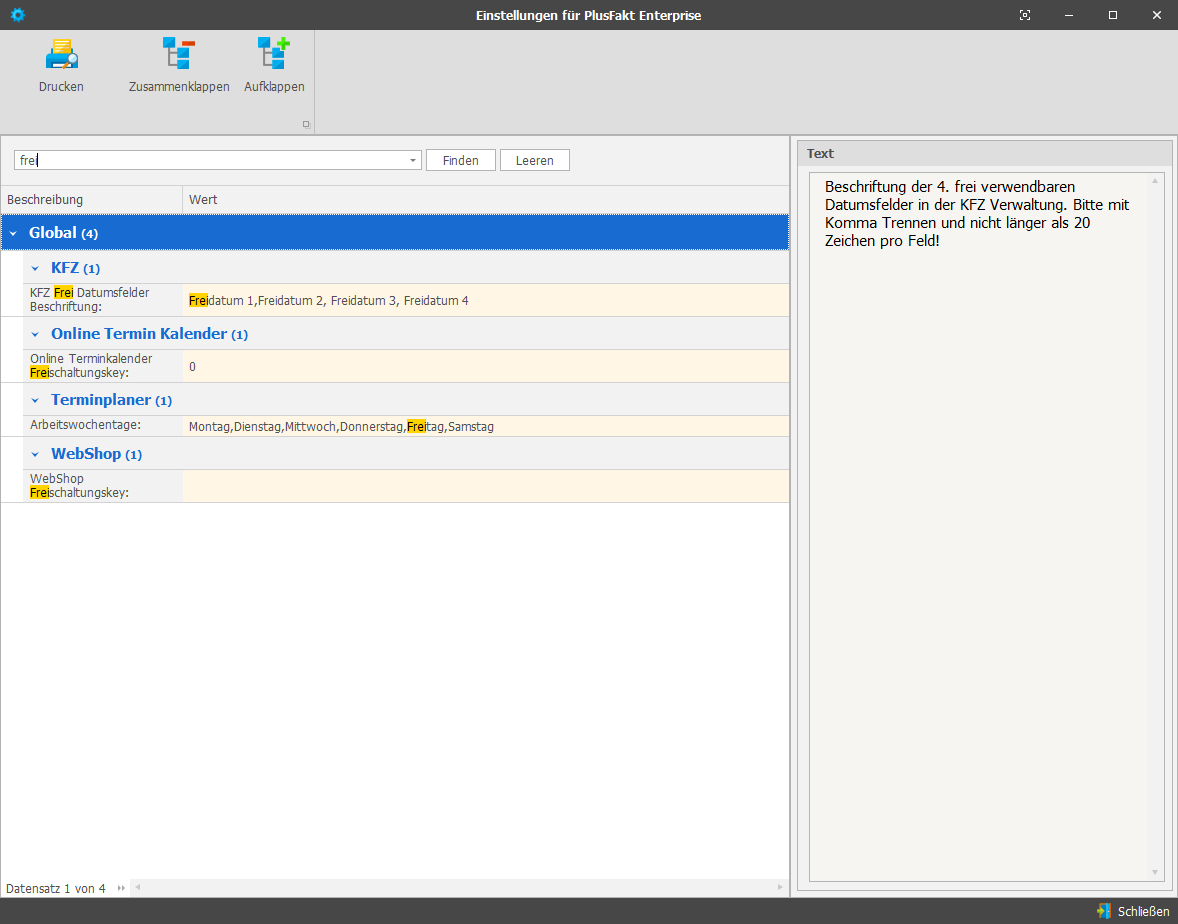Viewport: 1178px width, 924px height.
Task: Click the gear icon in title bar
Action: coord(18,15)
